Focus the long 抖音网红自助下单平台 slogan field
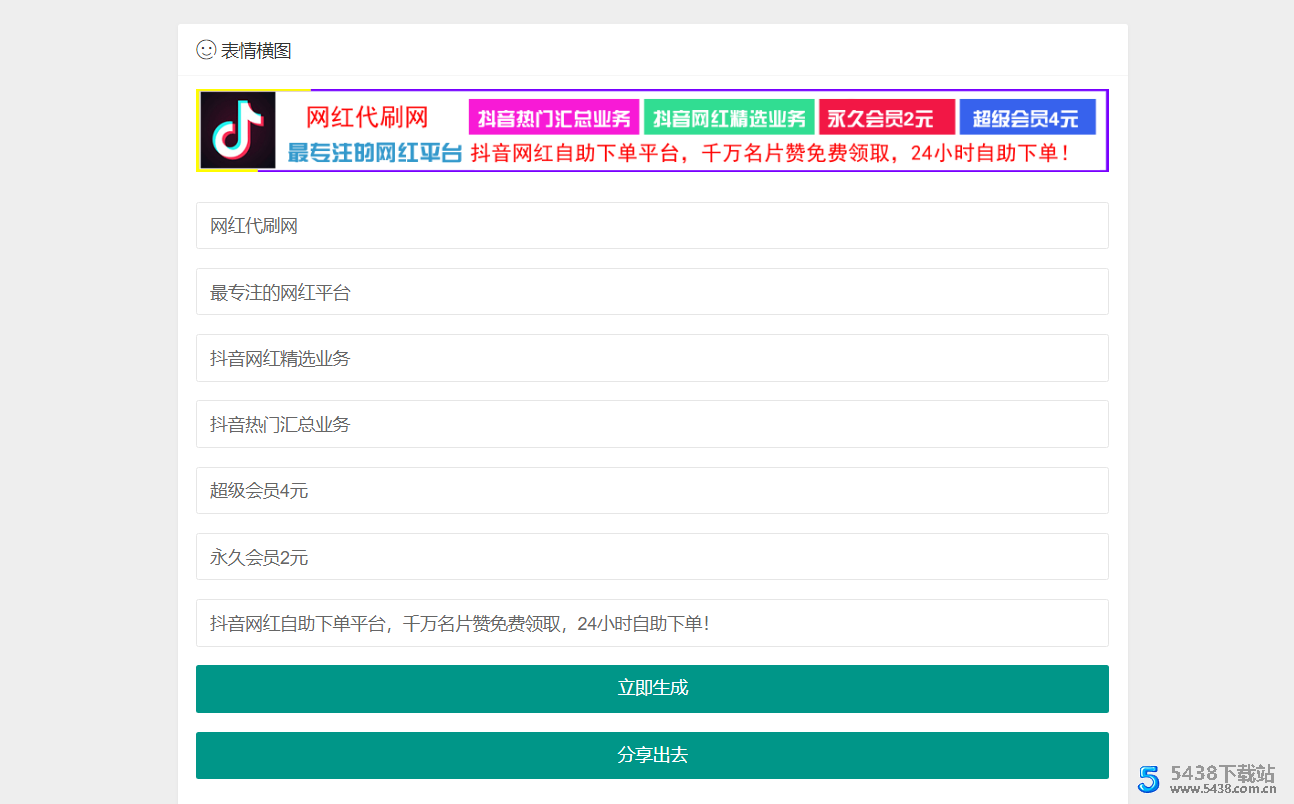The width and height of the screenshot is (1294, 804). click(652, 623)
